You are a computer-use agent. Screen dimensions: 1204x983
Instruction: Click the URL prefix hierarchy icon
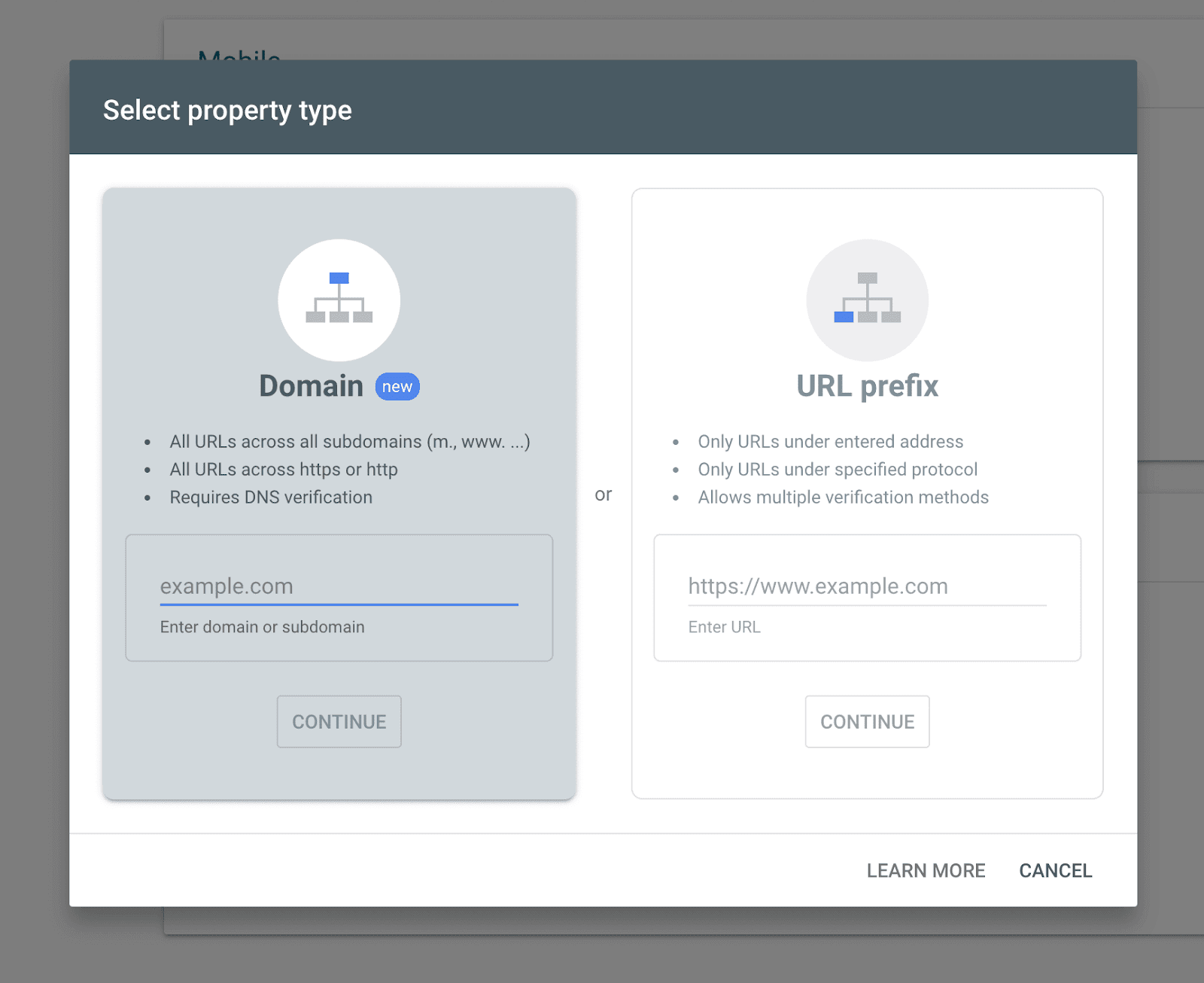(x=867, y=300)
